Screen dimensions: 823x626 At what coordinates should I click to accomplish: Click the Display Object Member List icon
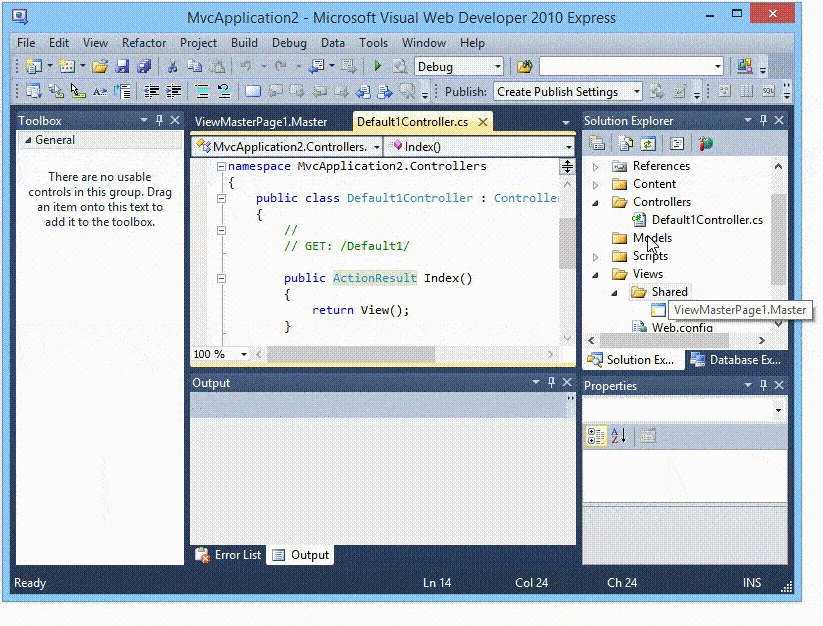point(34,92)
